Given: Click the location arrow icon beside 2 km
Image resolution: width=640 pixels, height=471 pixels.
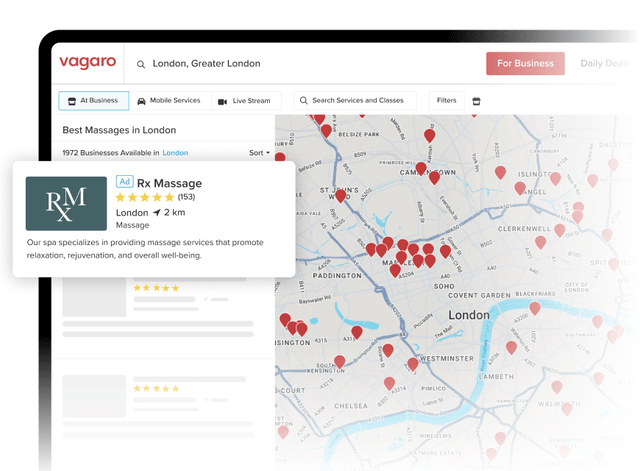Looking at the screenshot, I should point(157,213).
